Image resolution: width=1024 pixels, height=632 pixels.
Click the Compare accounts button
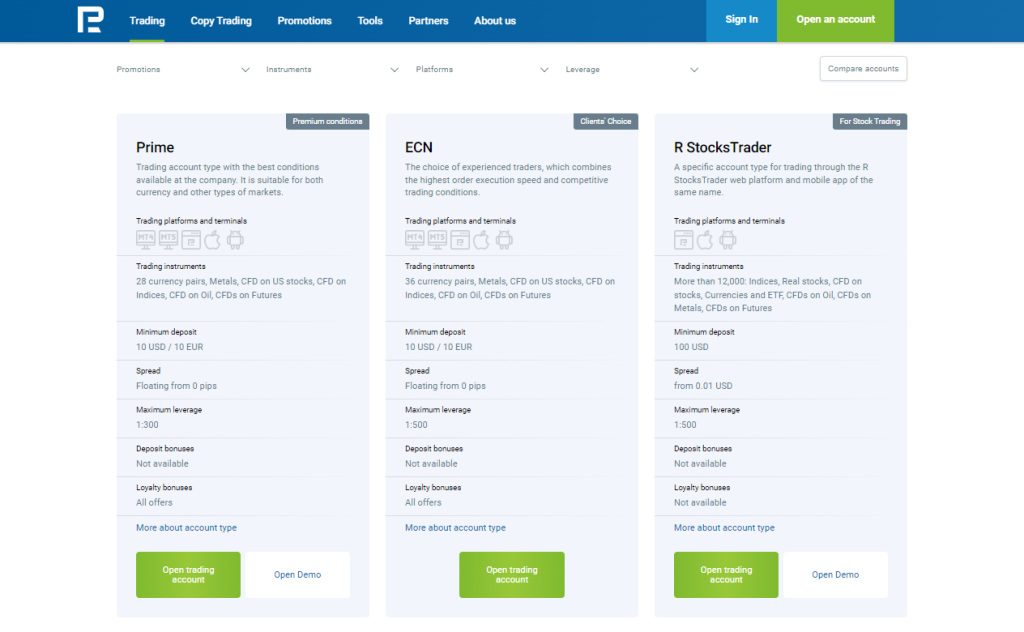click(863, 68)
